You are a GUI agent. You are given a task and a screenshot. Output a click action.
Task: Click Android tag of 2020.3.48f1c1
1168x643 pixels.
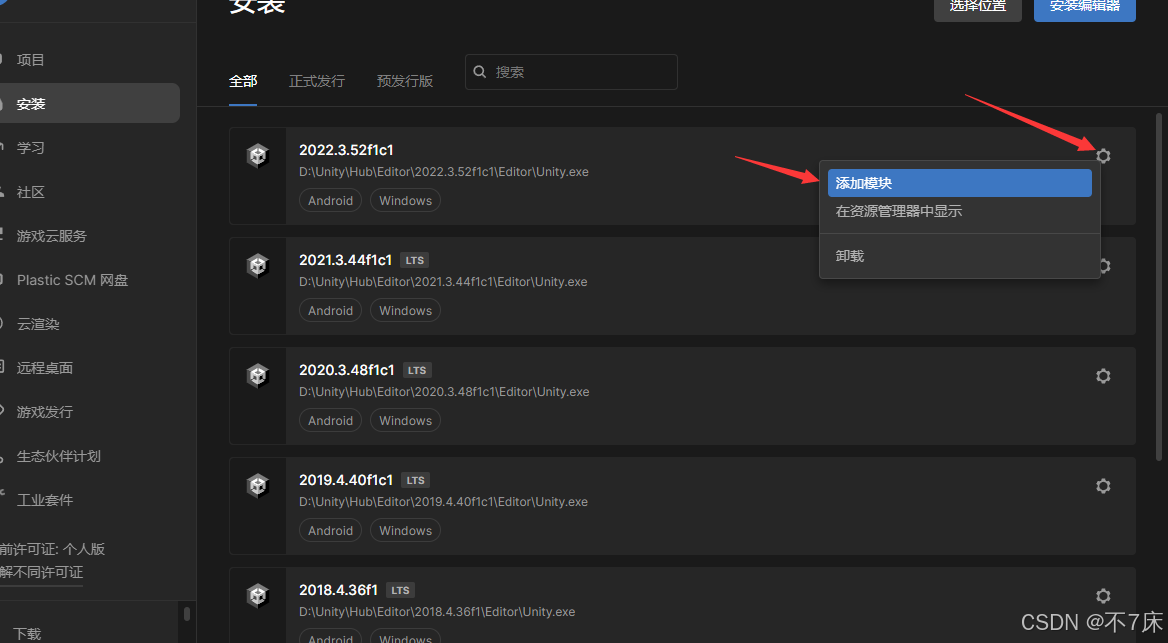click(331, 420)
